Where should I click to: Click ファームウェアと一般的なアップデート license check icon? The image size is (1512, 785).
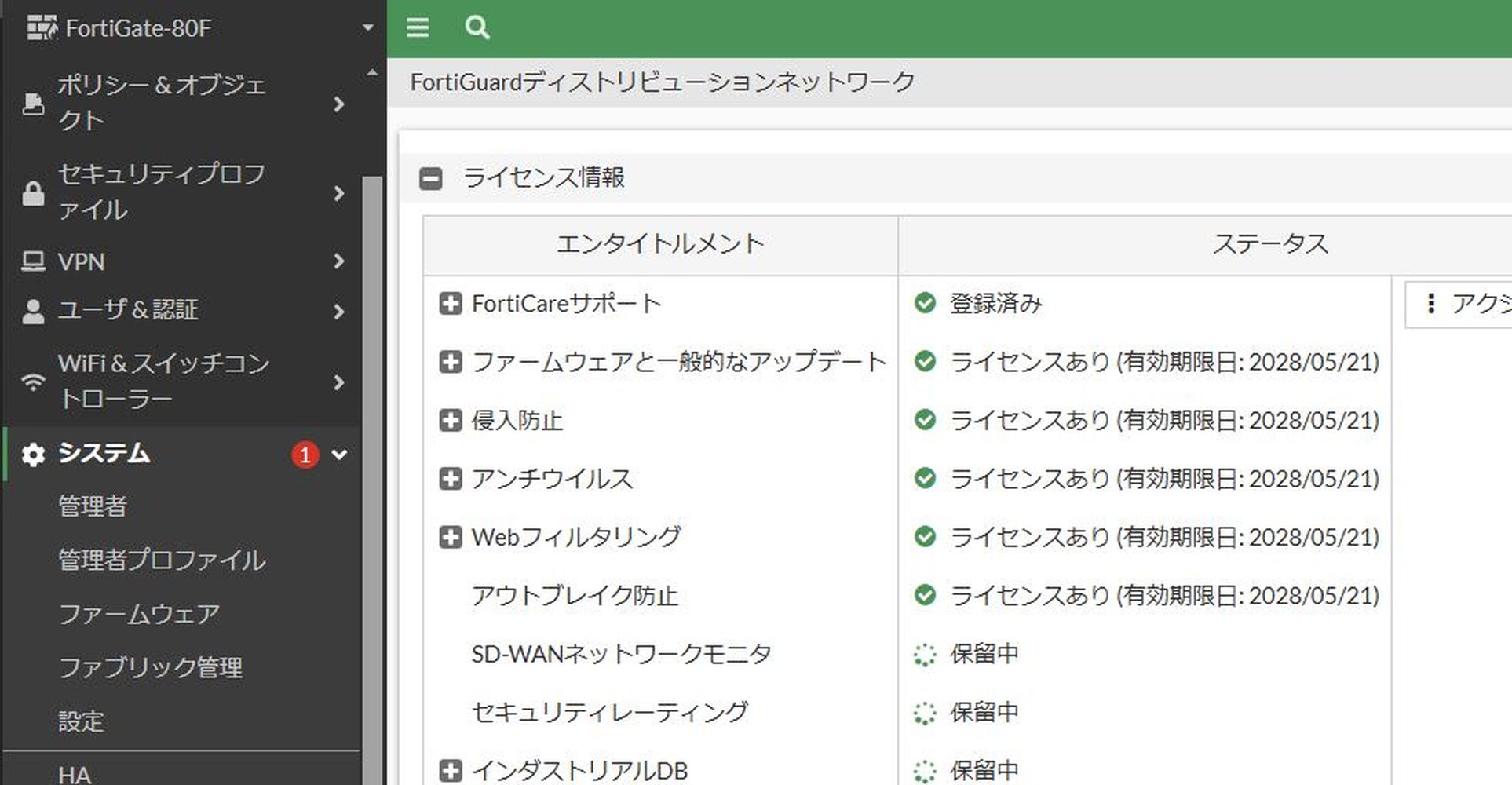[x=926, y=361]
